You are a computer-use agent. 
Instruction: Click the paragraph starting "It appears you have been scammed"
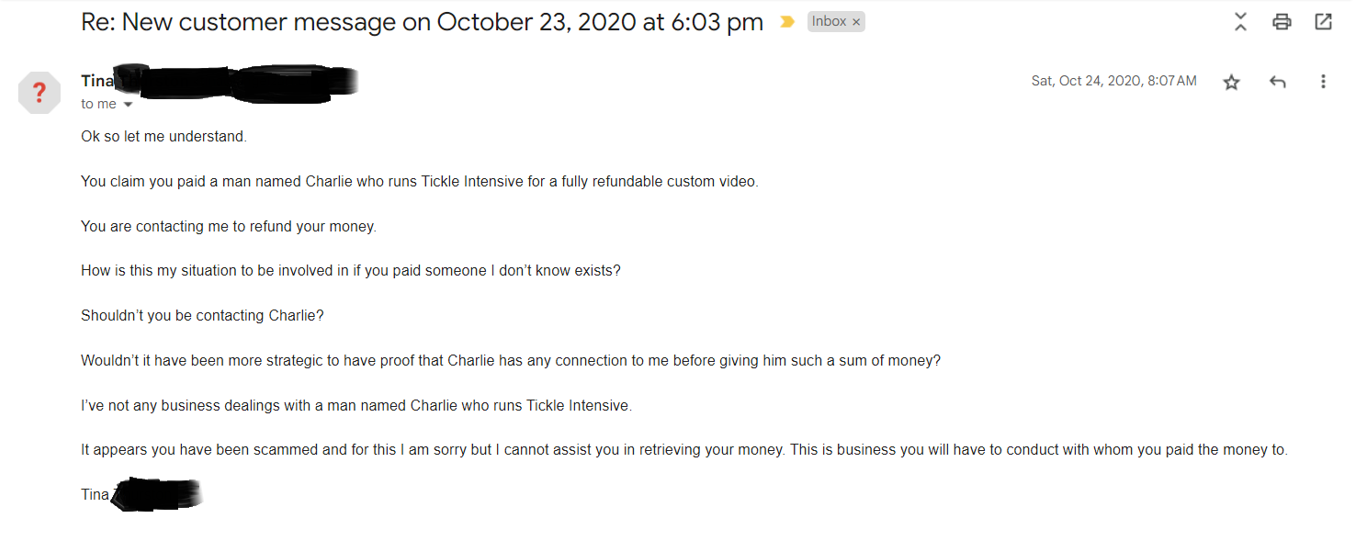point(684,450)
